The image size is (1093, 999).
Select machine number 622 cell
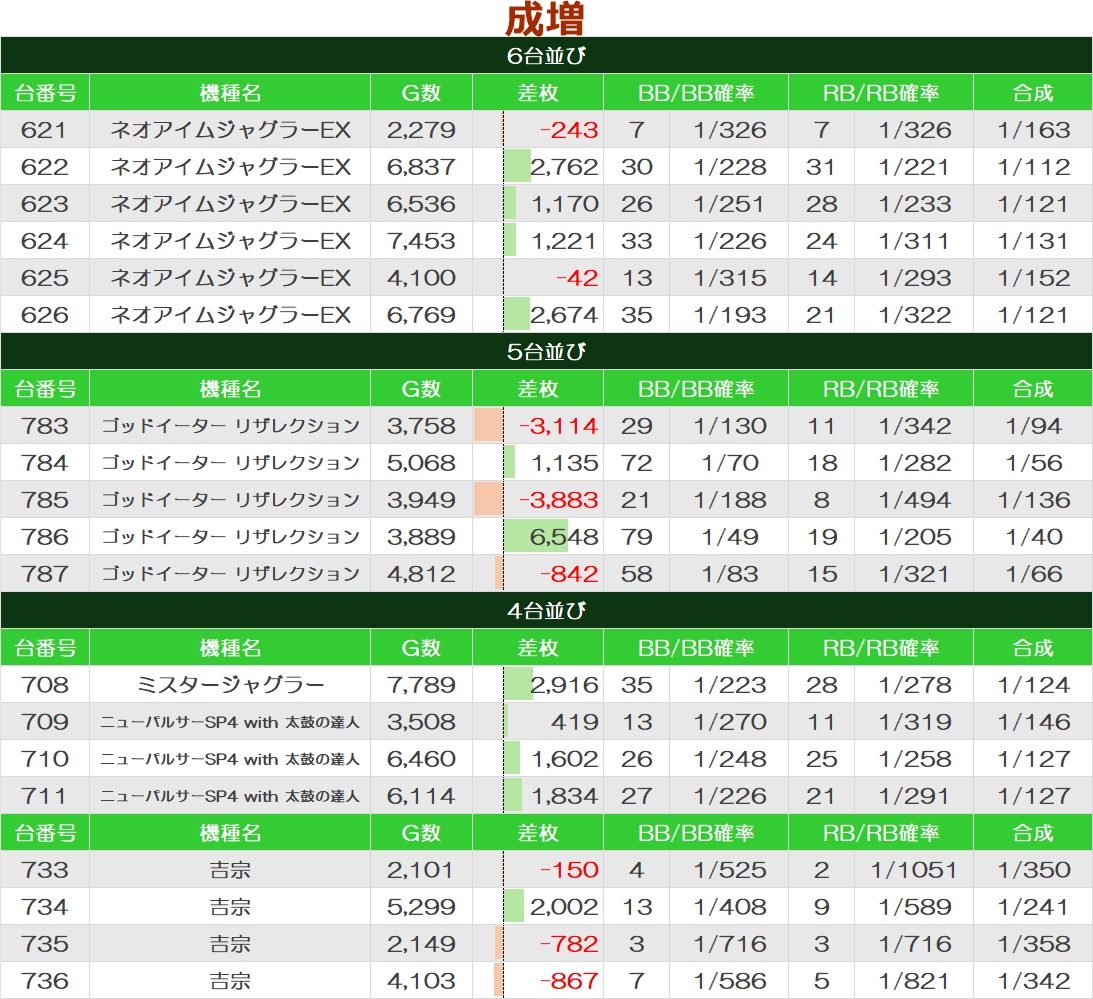(x=45, y=167)
